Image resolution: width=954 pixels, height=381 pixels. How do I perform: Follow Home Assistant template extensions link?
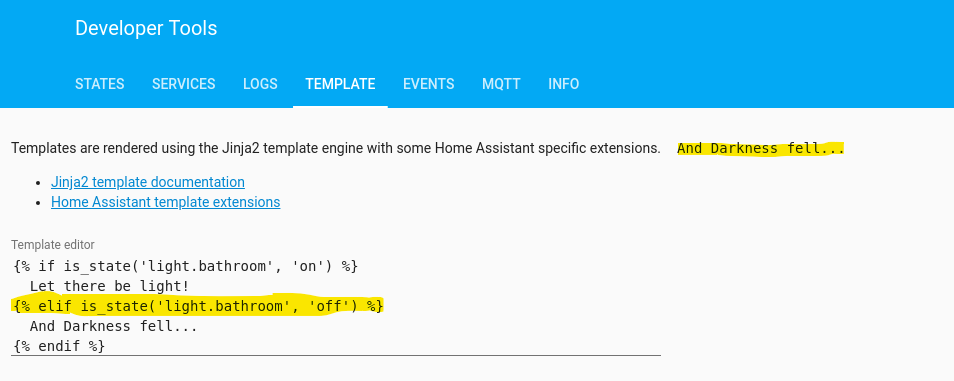click(165, 202)
